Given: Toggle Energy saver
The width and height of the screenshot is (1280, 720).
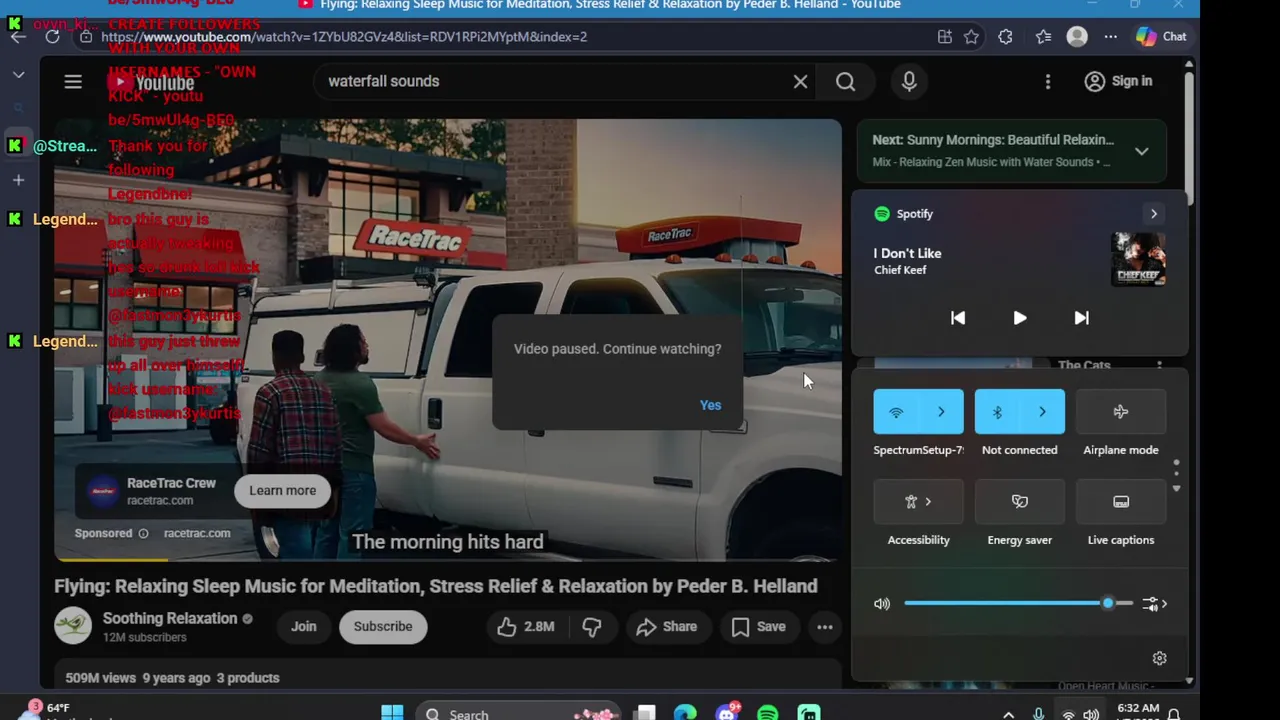Looking at the screenshot, I should coord(1019,502).
